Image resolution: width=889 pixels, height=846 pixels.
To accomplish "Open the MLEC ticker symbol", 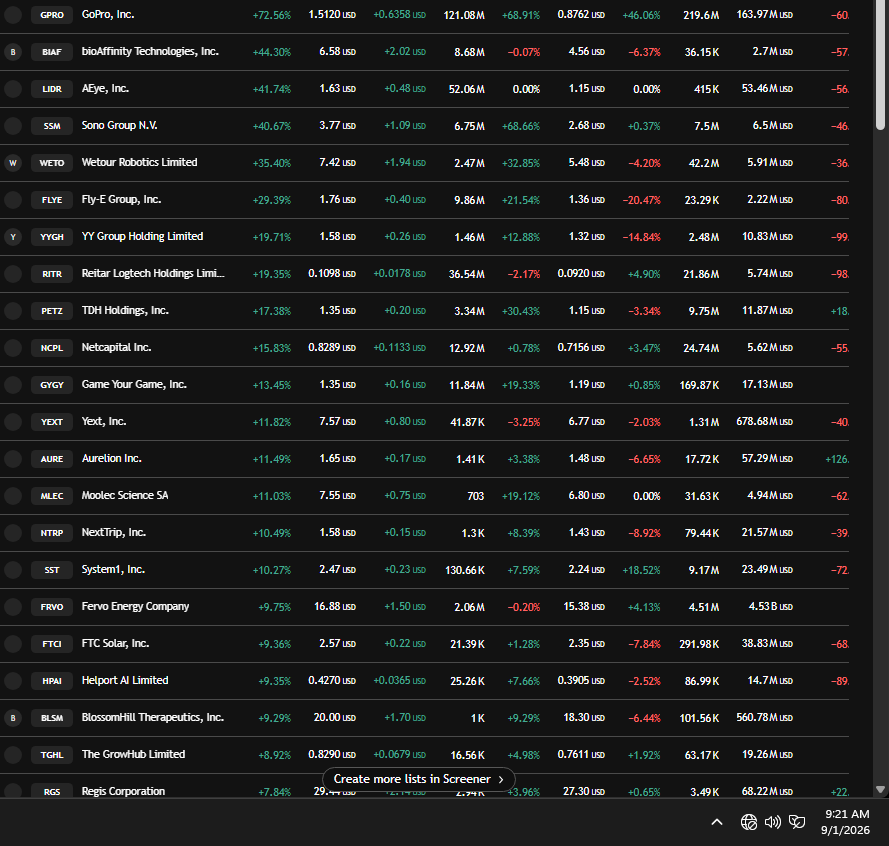I will [x=52, y=496].
